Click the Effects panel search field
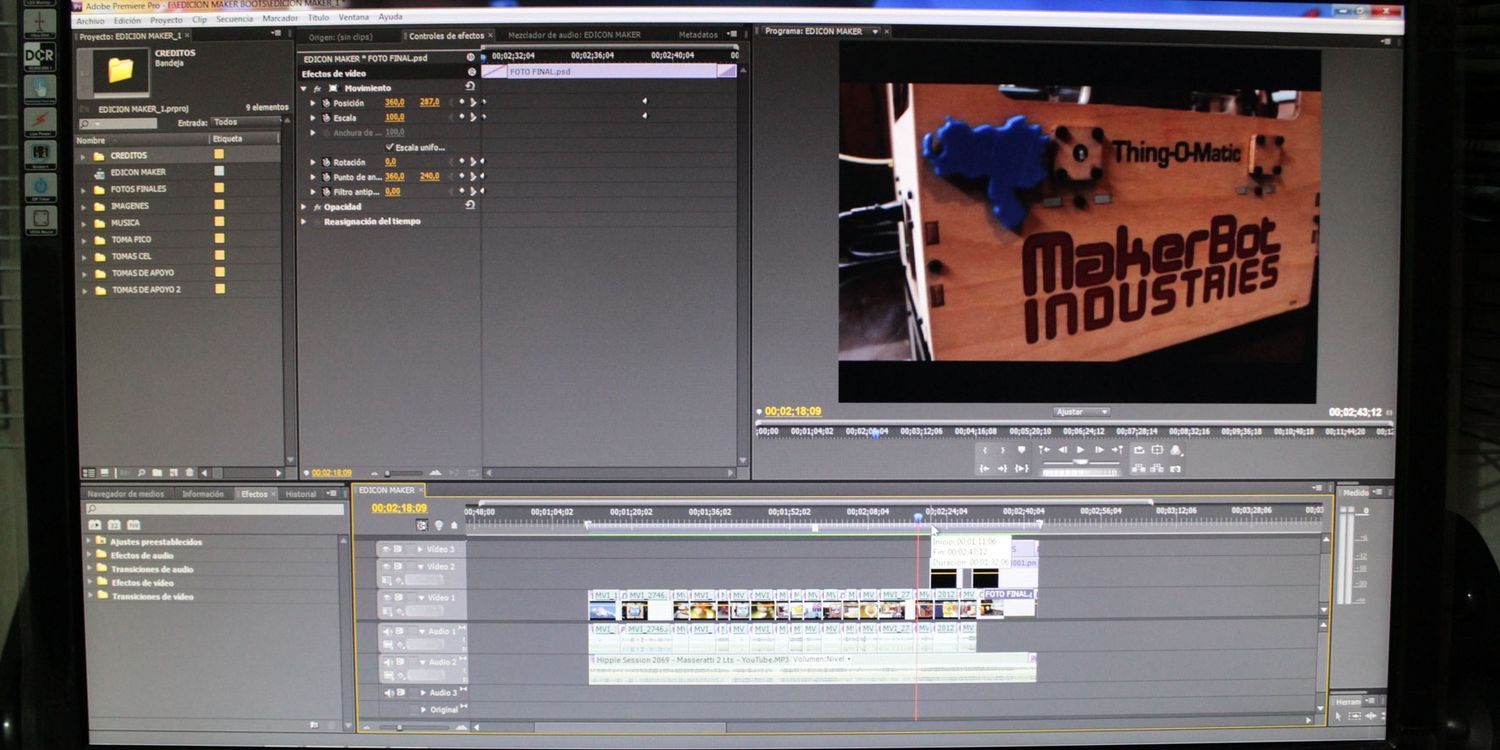Screen dimensions: 1500x750 tap(214, 509)
